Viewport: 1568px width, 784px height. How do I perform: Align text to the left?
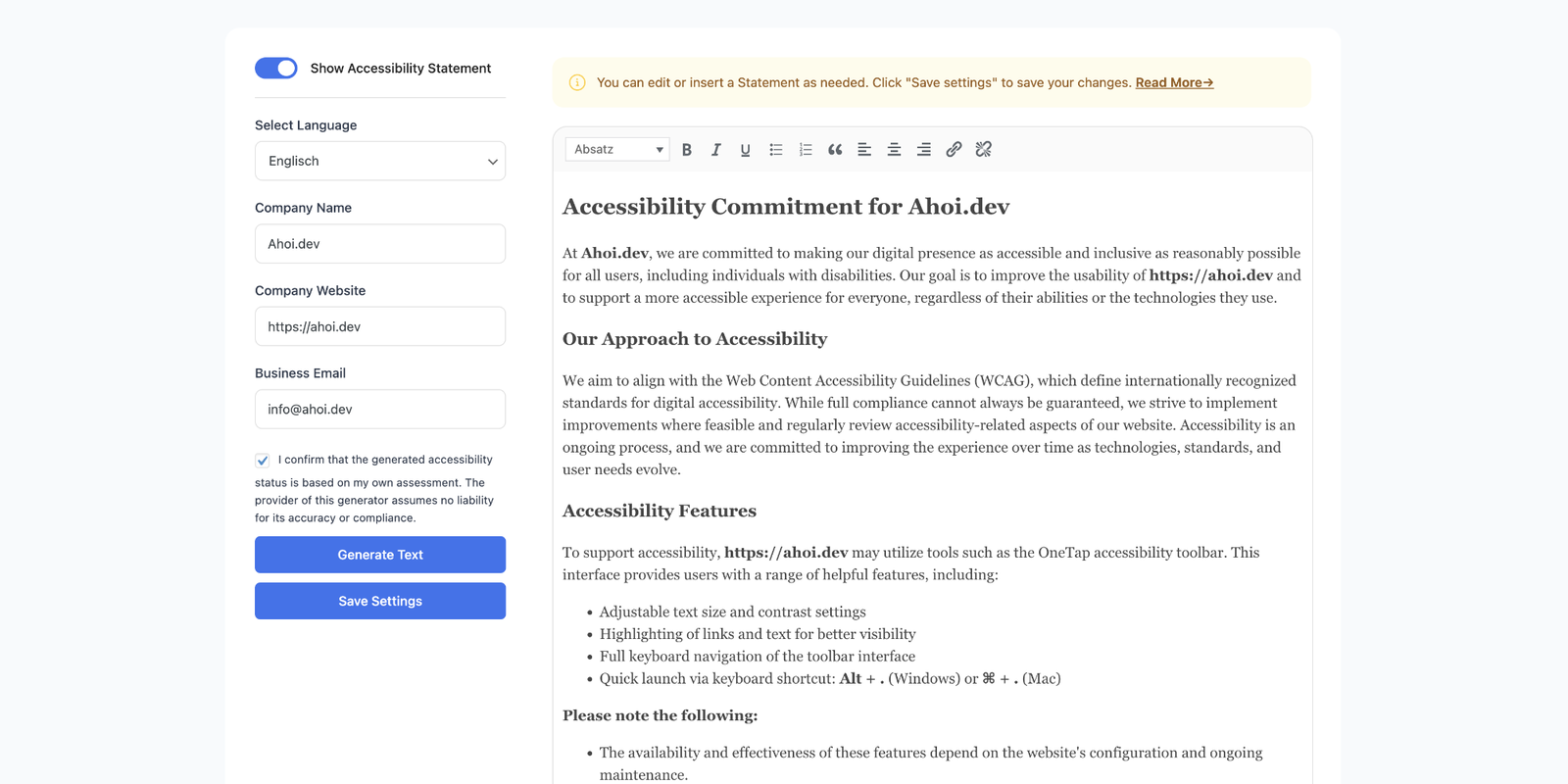point(864,150)
